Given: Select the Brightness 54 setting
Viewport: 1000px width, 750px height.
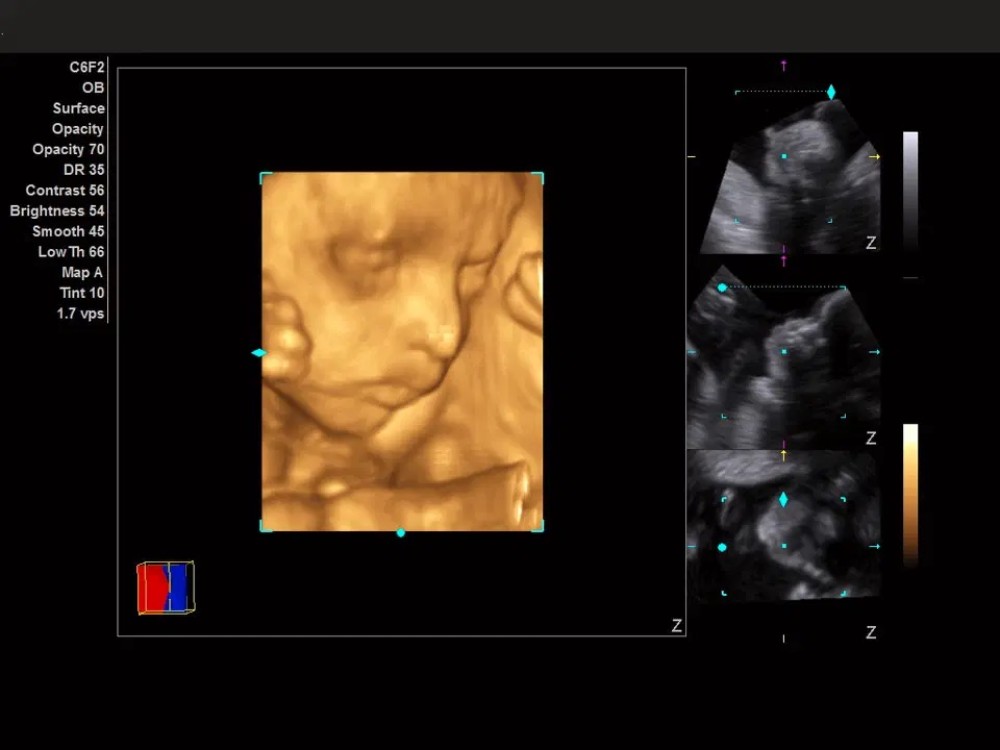Looking at the screenshot, I should coord(57,211).
